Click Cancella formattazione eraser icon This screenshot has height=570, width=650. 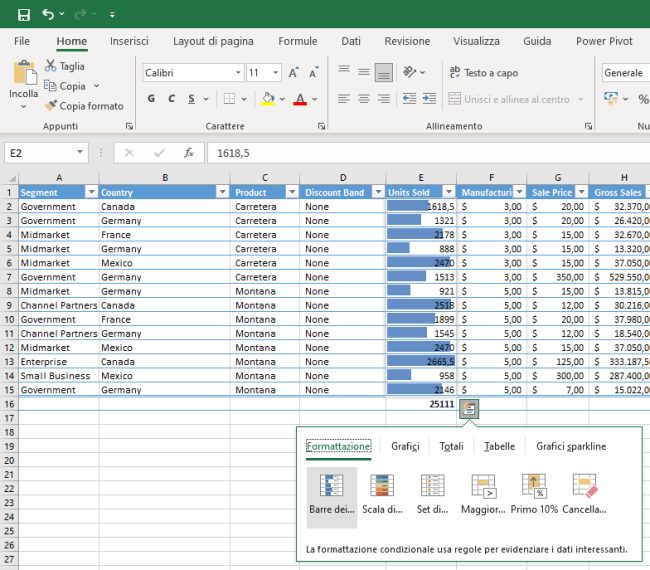coord(584,486)
